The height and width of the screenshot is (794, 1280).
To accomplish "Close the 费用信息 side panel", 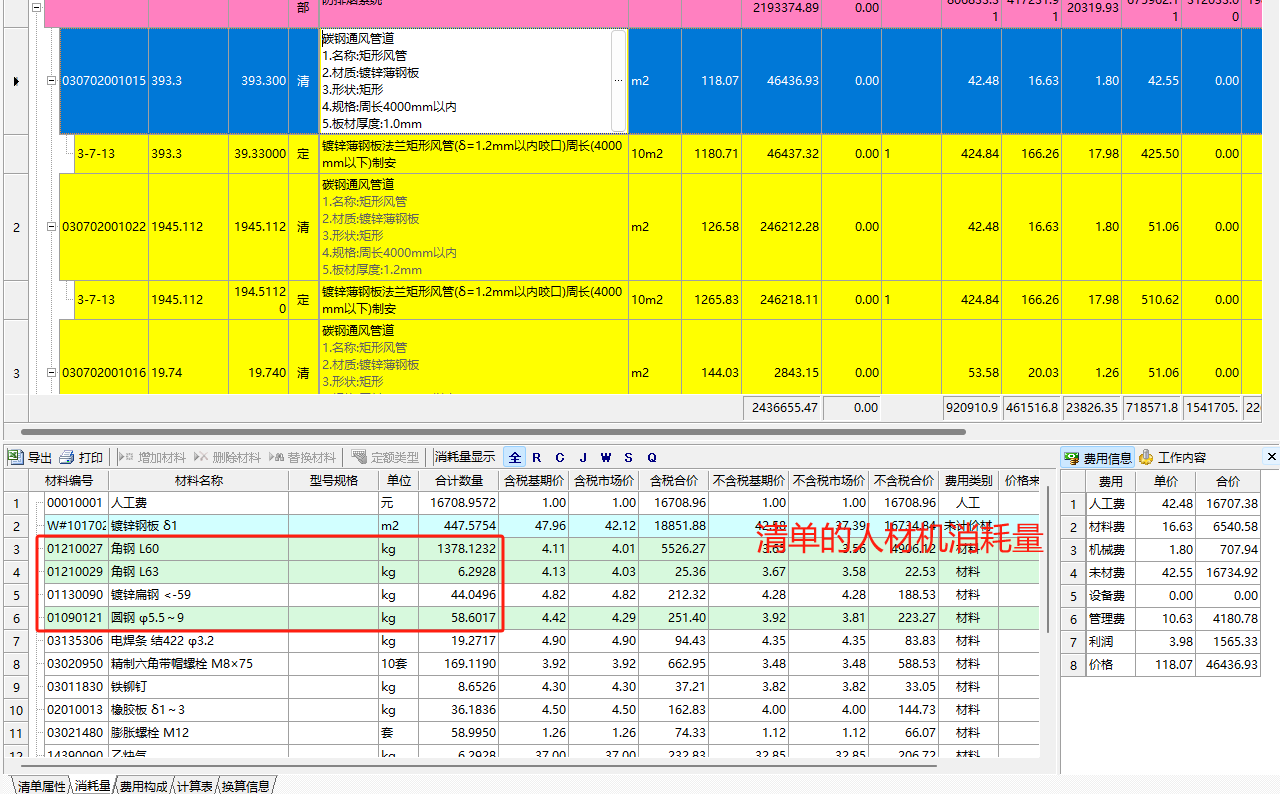I will [x=1272, y=456].
